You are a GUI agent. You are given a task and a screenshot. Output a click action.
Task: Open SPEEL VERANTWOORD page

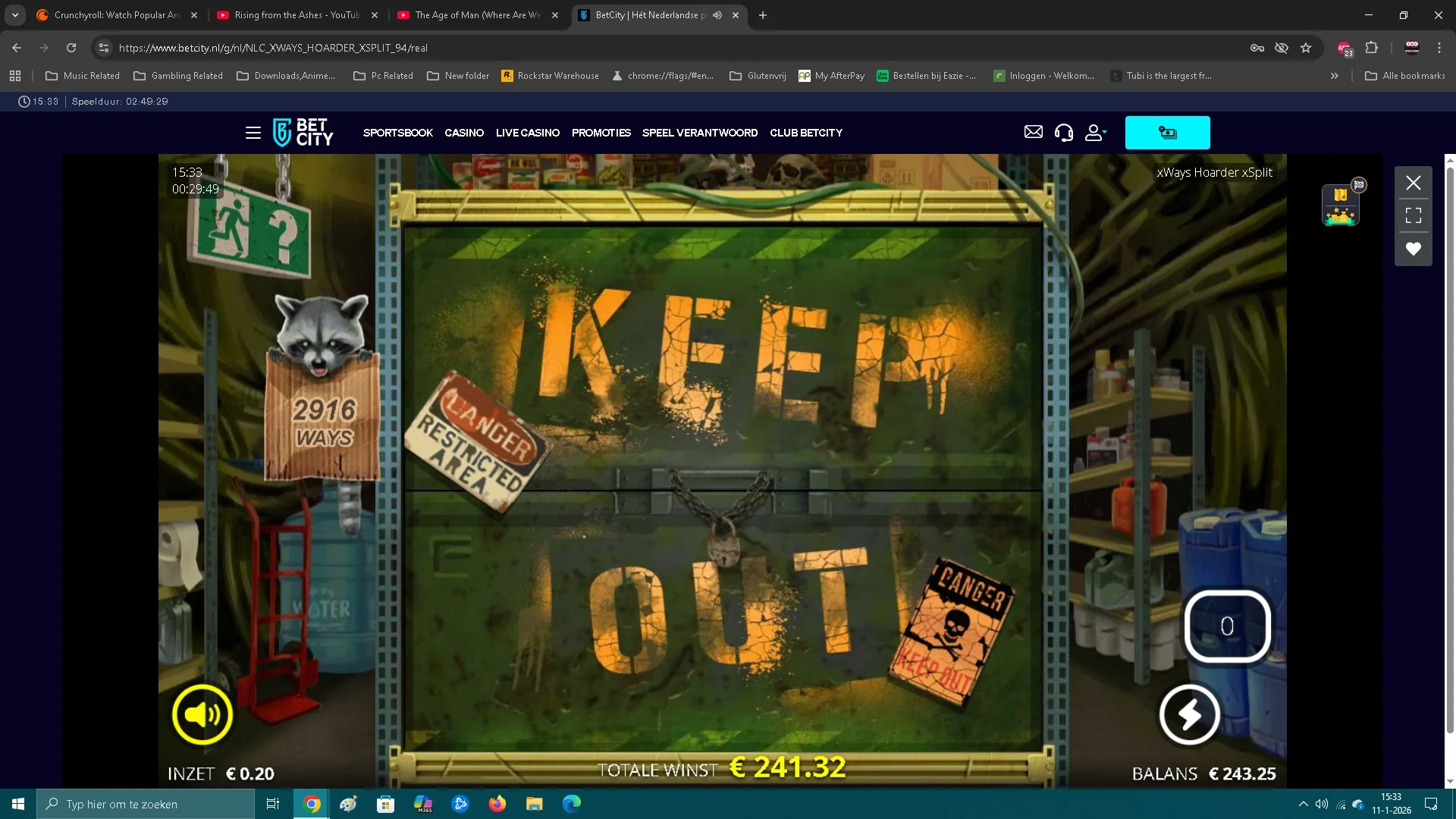pyautogui.click(x=700, y=133)
